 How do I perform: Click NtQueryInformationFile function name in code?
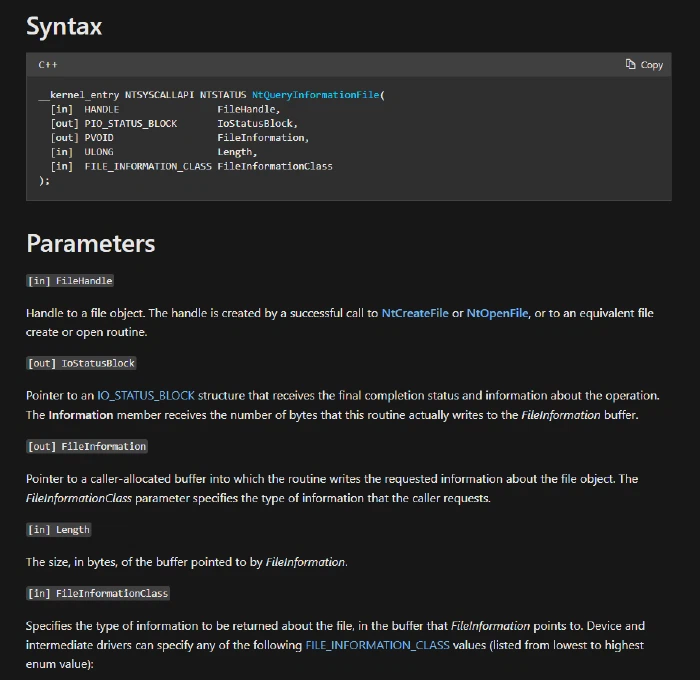click(316, 95)
